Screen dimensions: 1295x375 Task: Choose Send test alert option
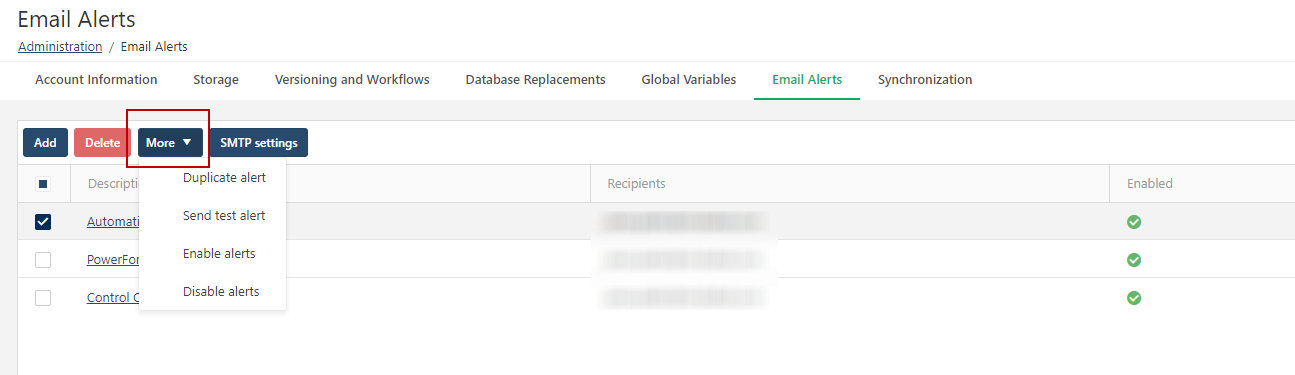[x=224, y=216]
